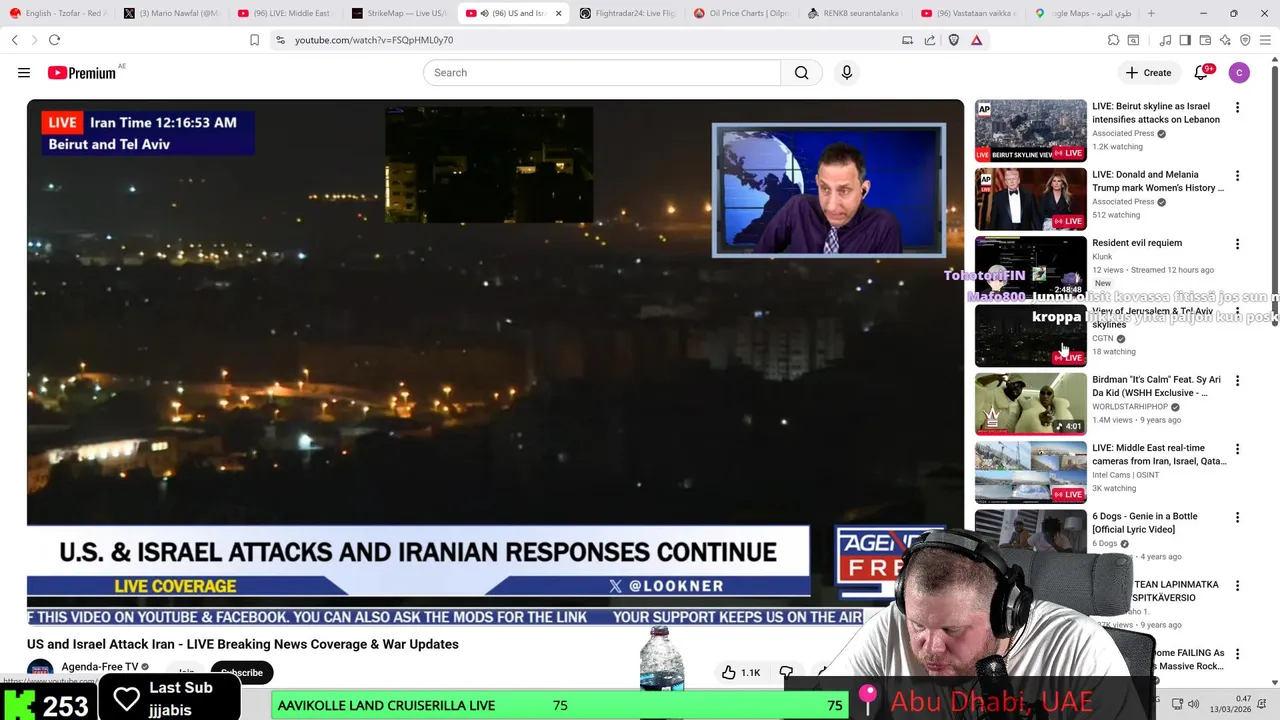
Task: Dislike the video thumbs-down button
Action: pyautogui.click(x=786, y=673)
